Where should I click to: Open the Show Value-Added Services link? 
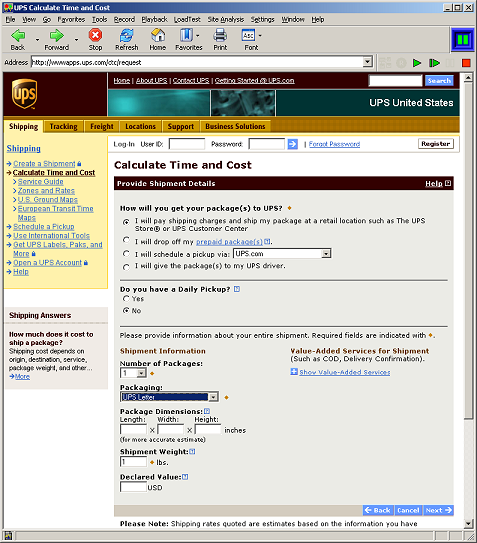pyautogui.click(x=345, y=372)
